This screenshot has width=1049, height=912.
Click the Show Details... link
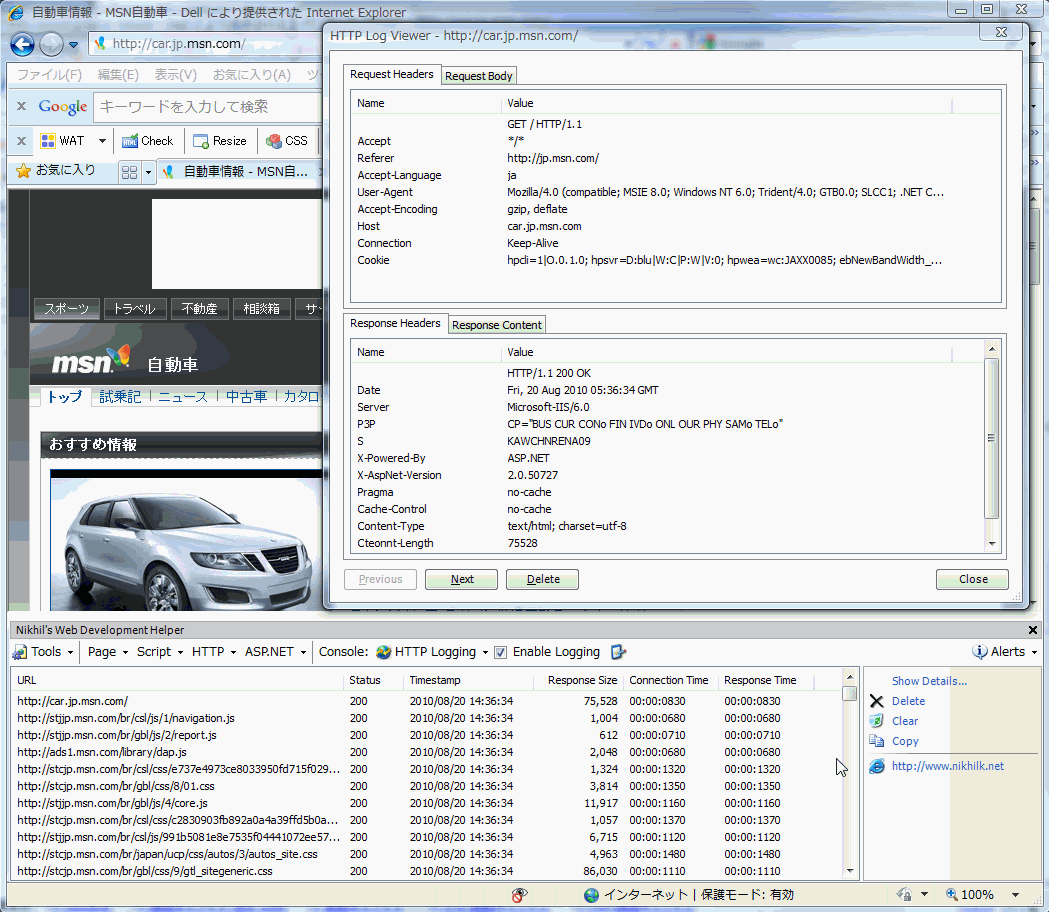pos(929,681)
